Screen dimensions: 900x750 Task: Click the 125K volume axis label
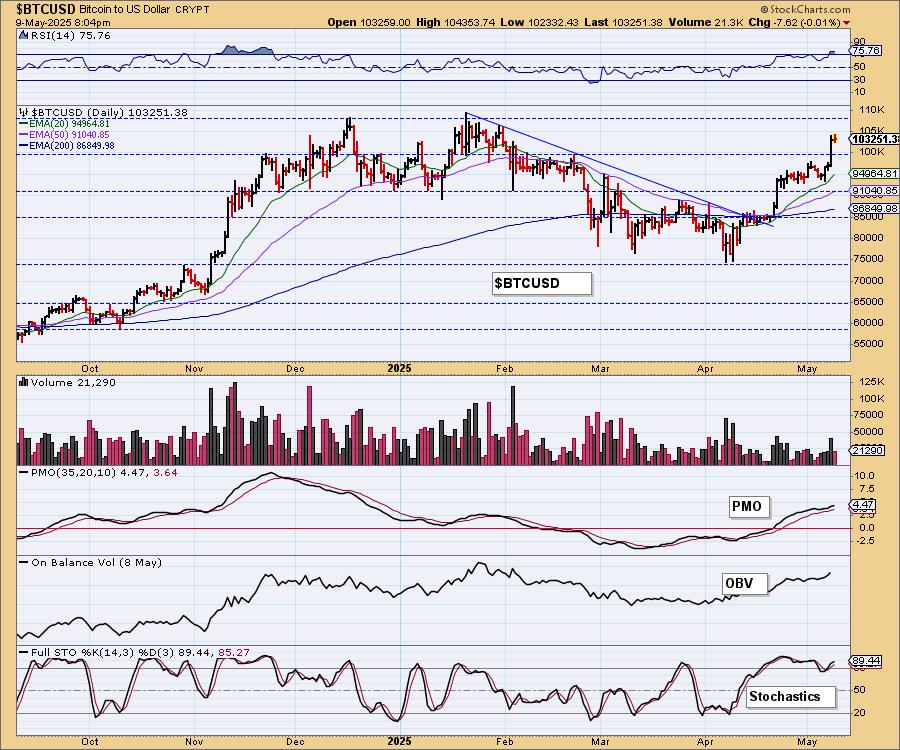click(872, 382)
